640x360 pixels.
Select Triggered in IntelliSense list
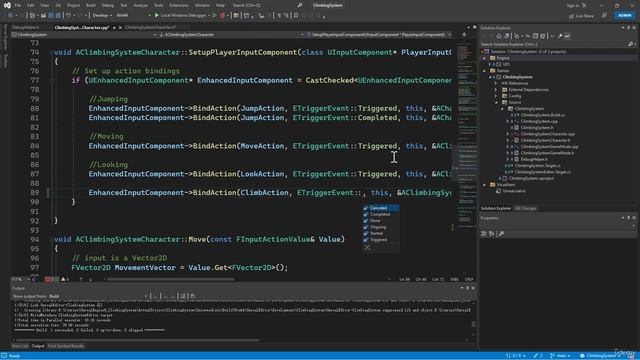pyautogui.click(x=380, y=240)
